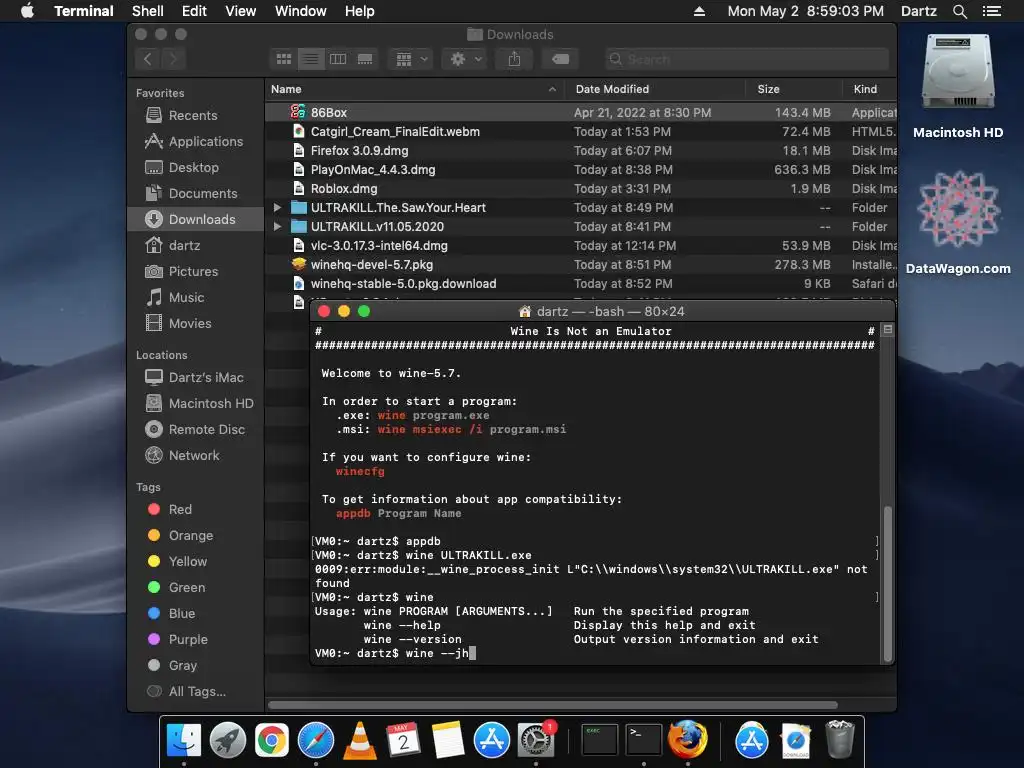The height and width of the screenshot is (768, 1024).
Task: Open the Terminal application menu
Action: [x=84, y=11]
